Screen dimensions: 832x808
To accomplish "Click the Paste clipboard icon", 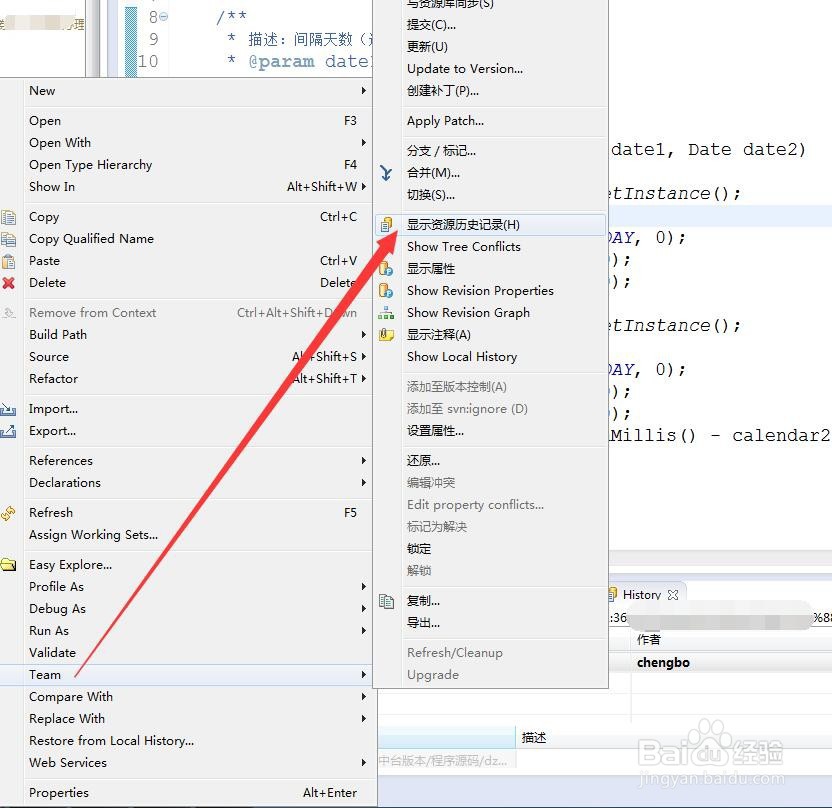I will [x=8, y=262].
